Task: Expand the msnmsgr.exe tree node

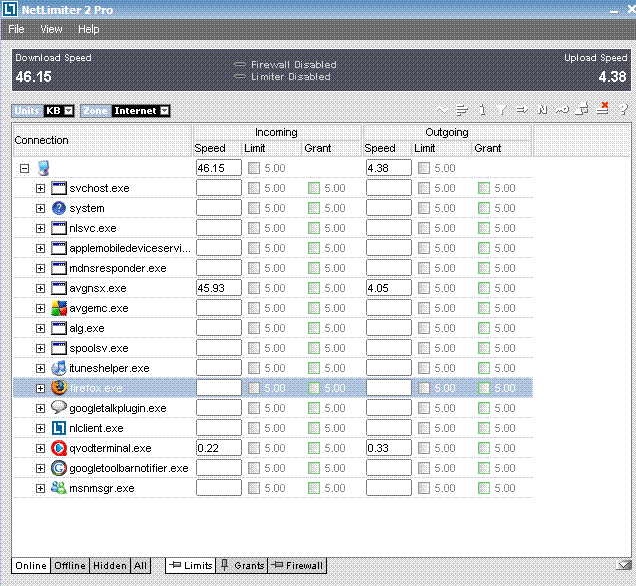Action: pos(41,488)
